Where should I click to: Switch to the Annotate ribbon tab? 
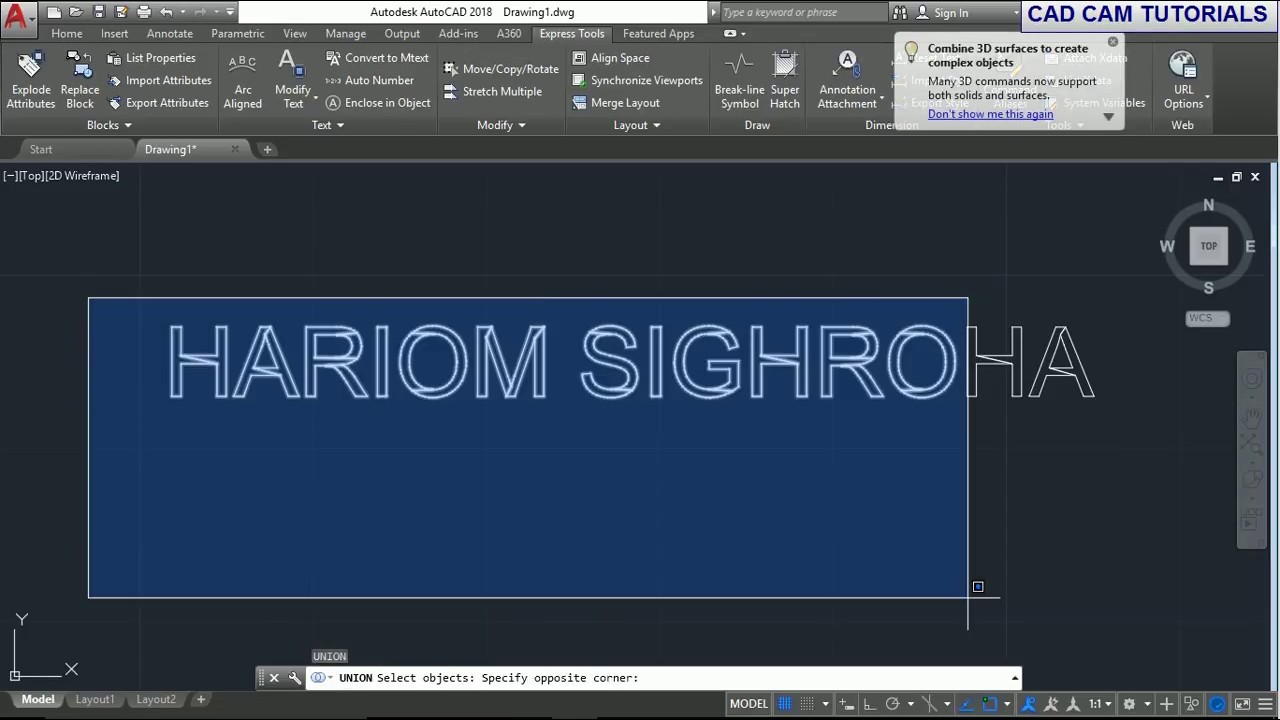click(x=170, y=33)
